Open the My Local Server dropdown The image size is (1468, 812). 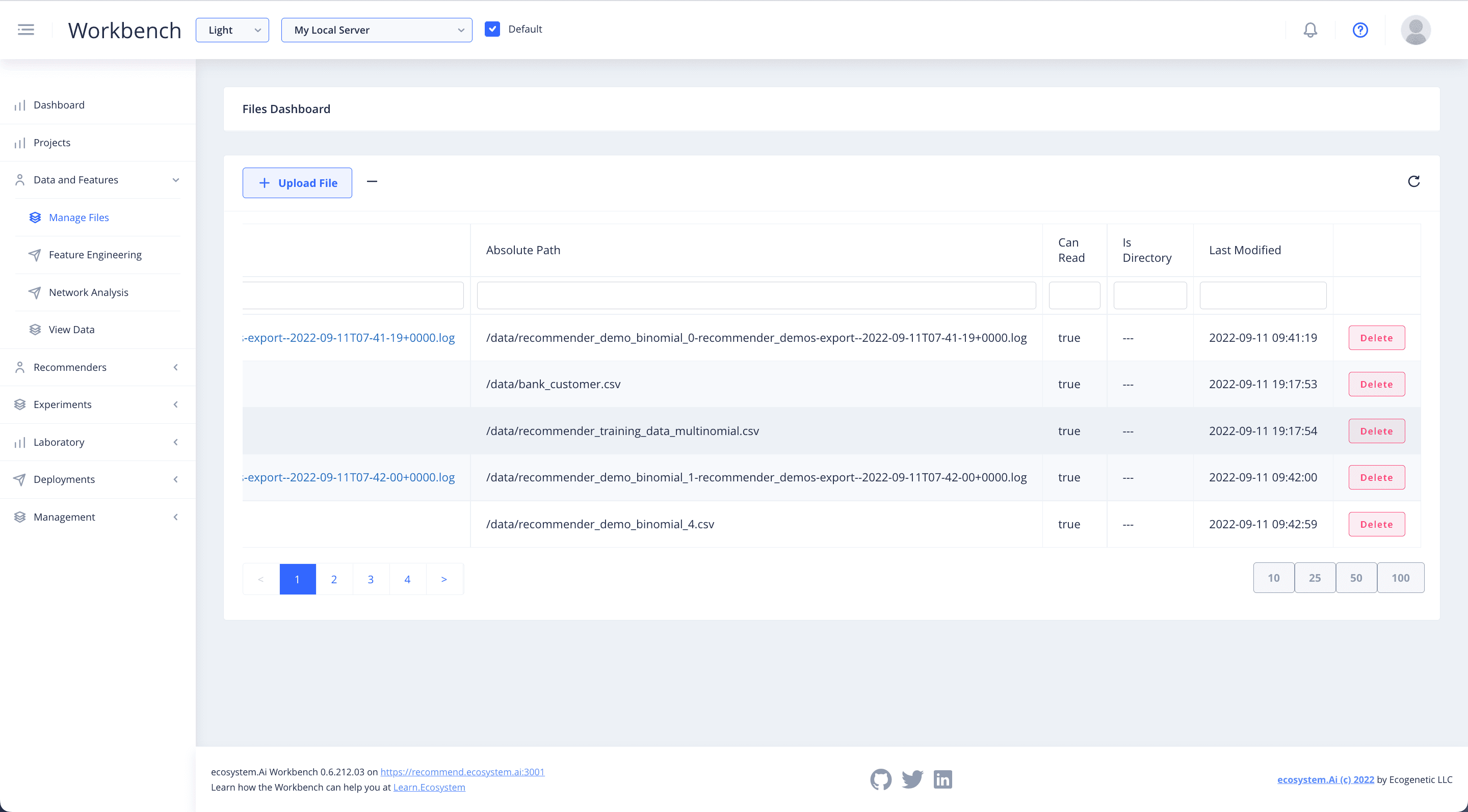377,30
